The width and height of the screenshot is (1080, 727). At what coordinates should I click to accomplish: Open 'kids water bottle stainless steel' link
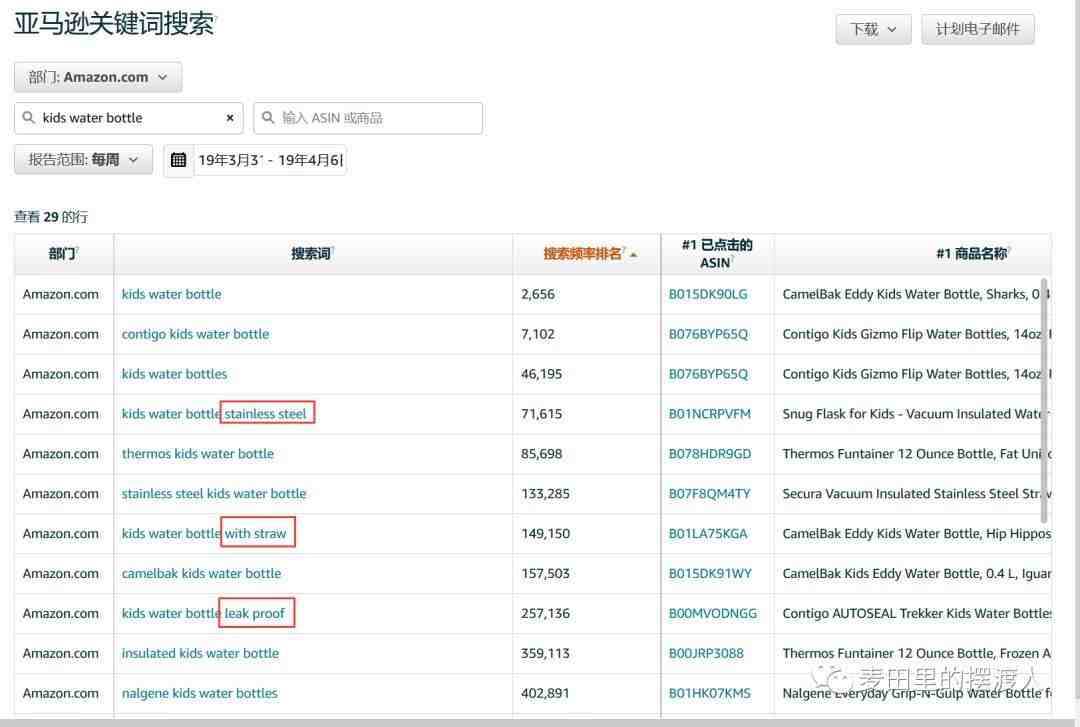[x=214, y=414]
